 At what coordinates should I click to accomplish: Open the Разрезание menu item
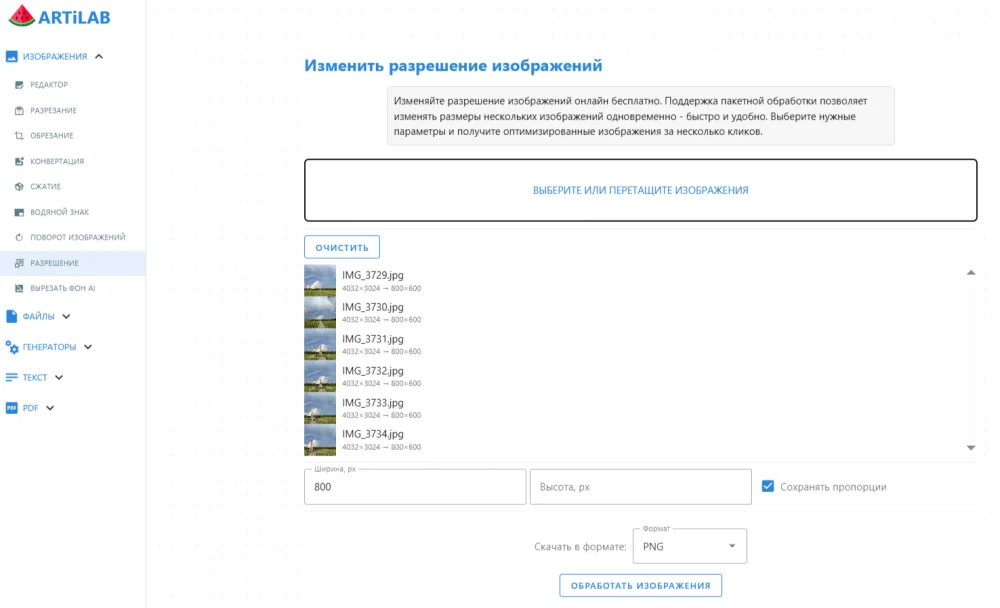(x=73, y=110)
